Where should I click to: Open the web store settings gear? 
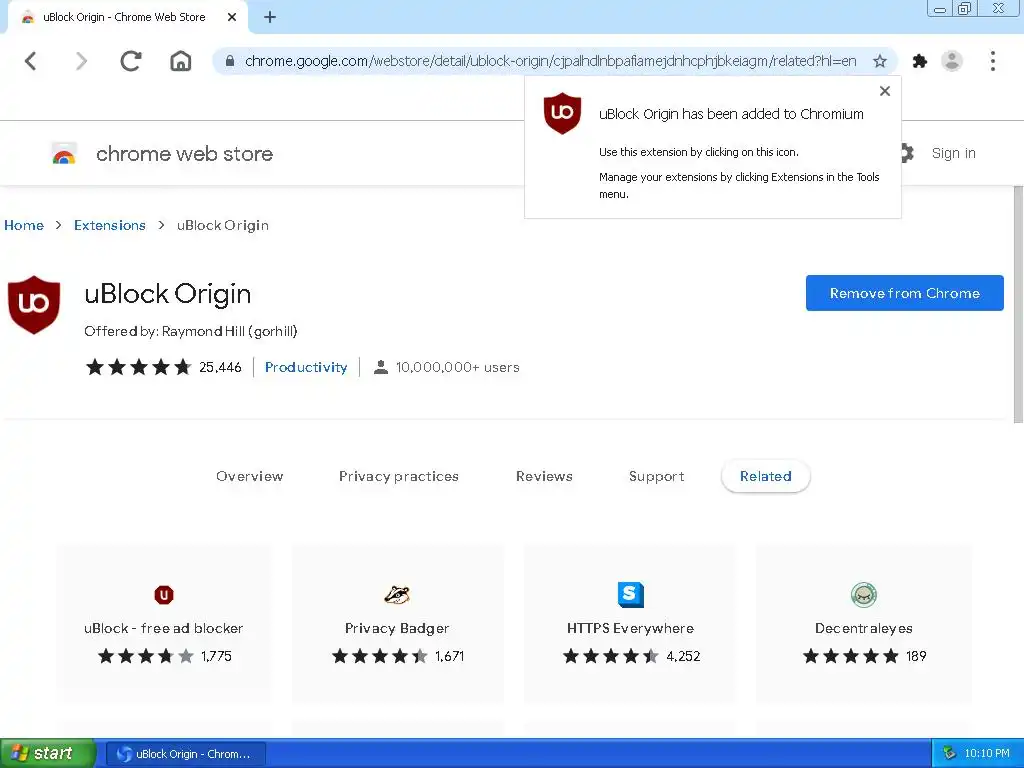tap(906, 153)
